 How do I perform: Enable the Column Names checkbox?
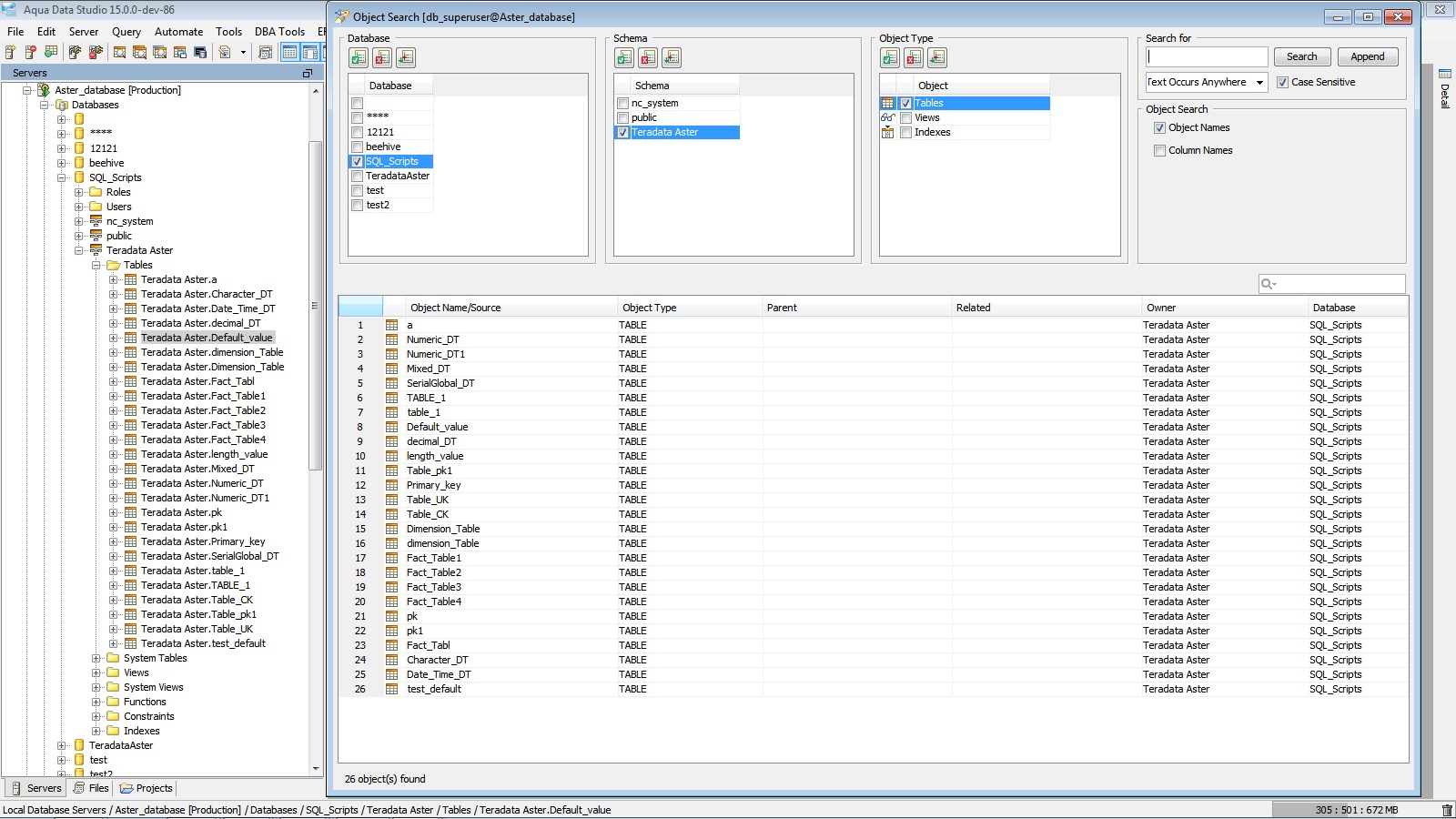(x=1159, y=151)
